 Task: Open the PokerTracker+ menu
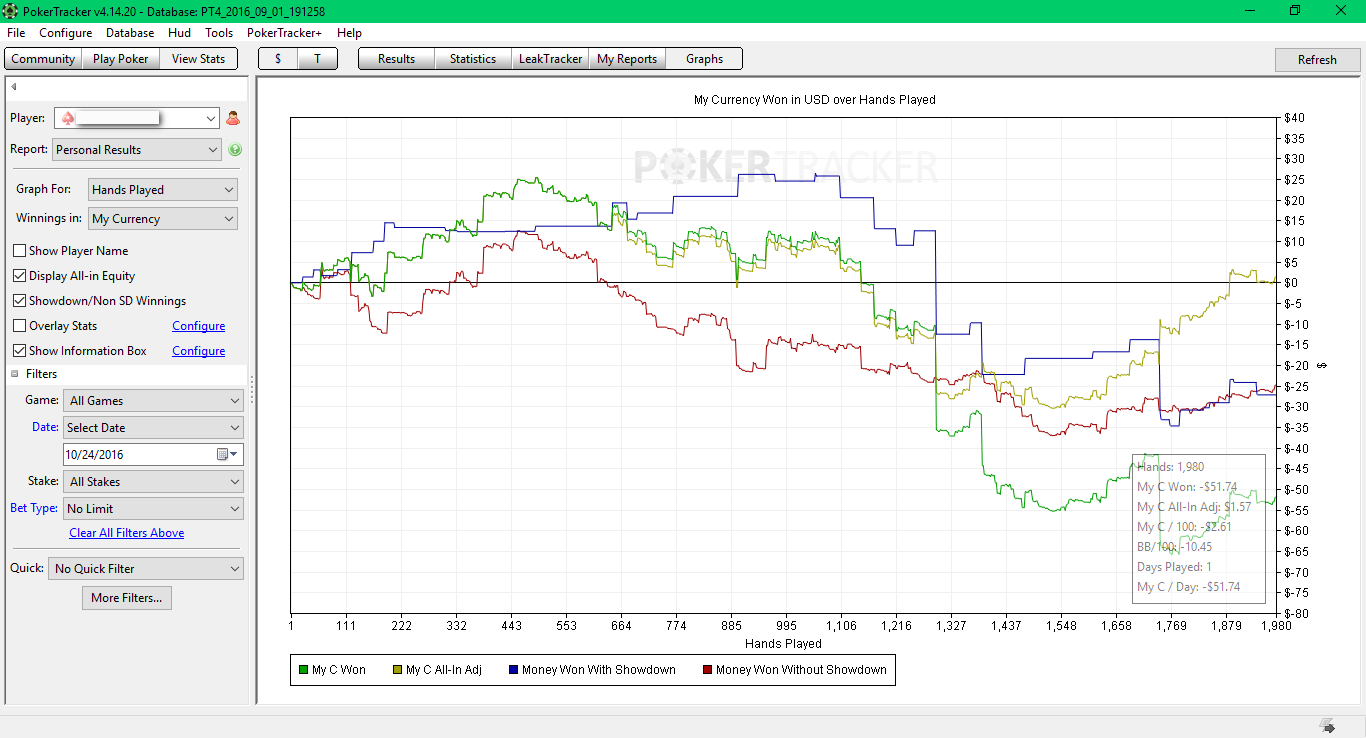[285, 33]
